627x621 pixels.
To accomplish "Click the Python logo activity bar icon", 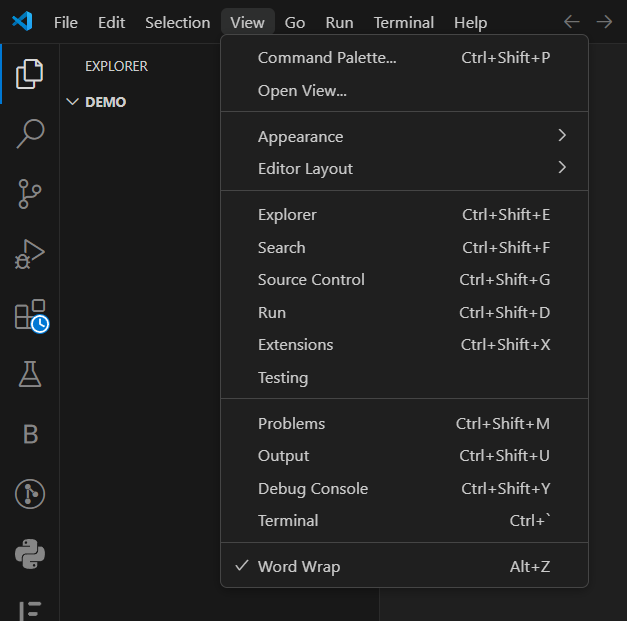I will pos(30,553).
